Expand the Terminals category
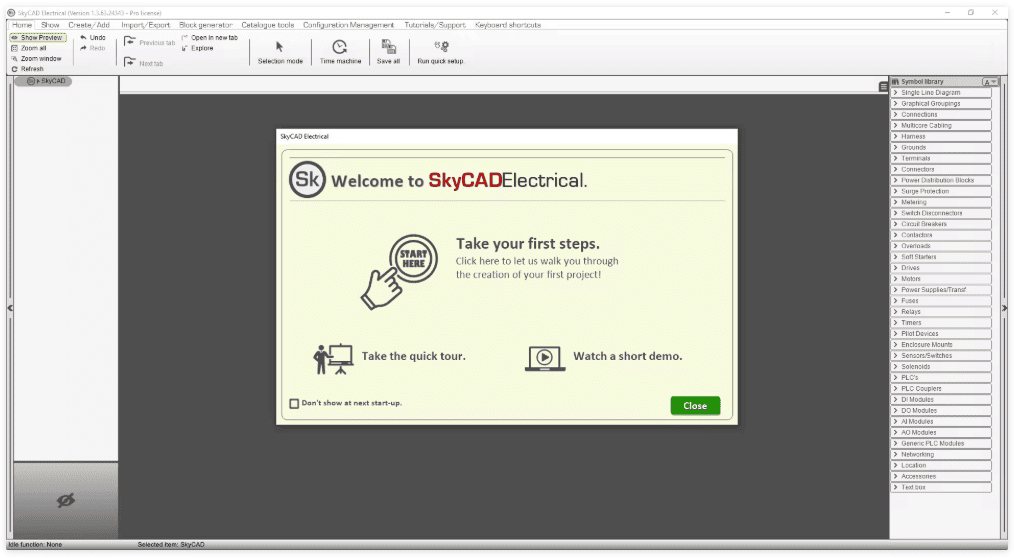 coord(941,158)
